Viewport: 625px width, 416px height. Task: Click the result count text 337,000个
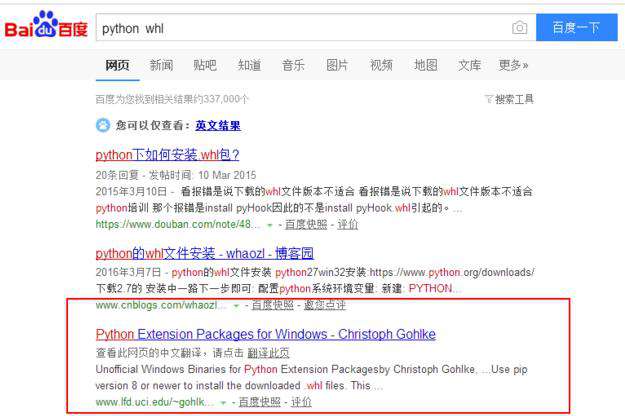[226, 99]
